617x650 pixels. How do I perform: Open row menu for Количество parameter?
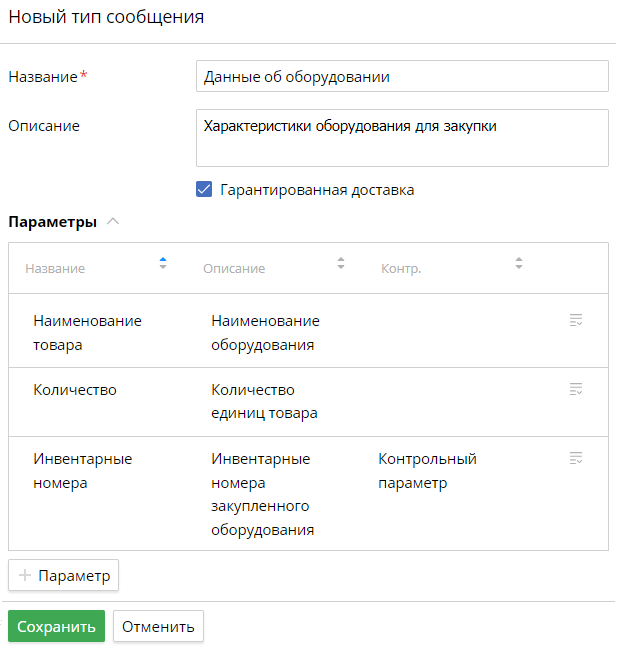pos(576,389)
